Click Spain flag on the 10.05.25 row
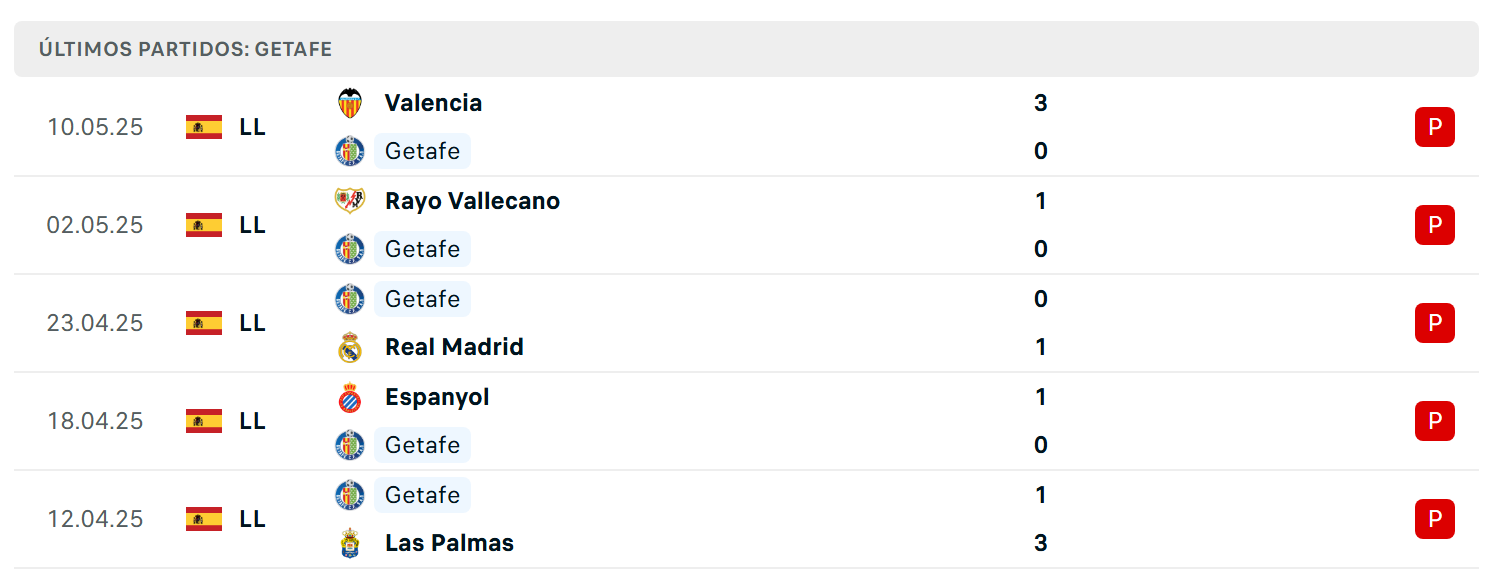 (x=204, y=127)
